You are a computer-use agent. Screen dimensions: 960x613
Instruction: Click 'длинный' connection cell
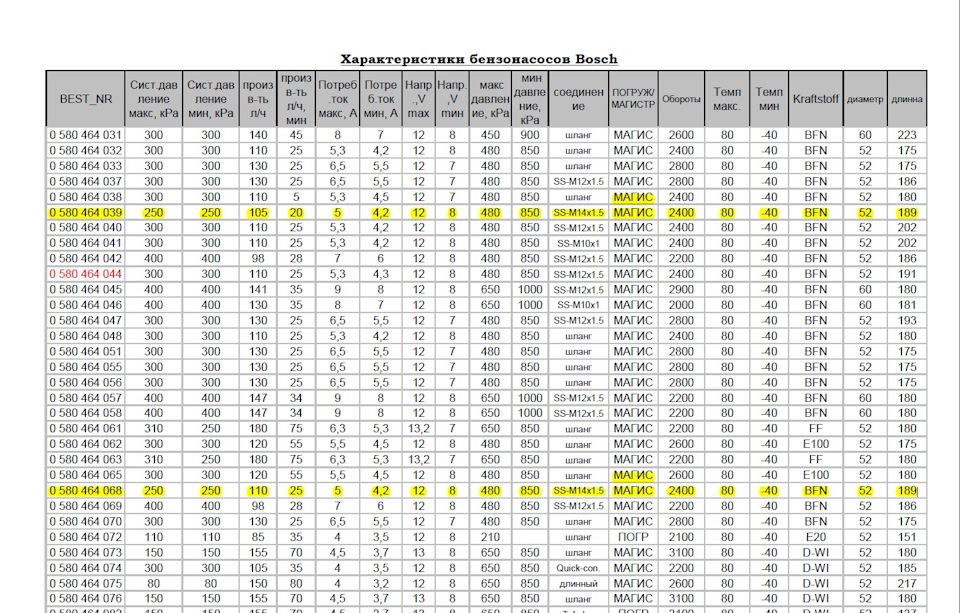[x=578, y=584]
